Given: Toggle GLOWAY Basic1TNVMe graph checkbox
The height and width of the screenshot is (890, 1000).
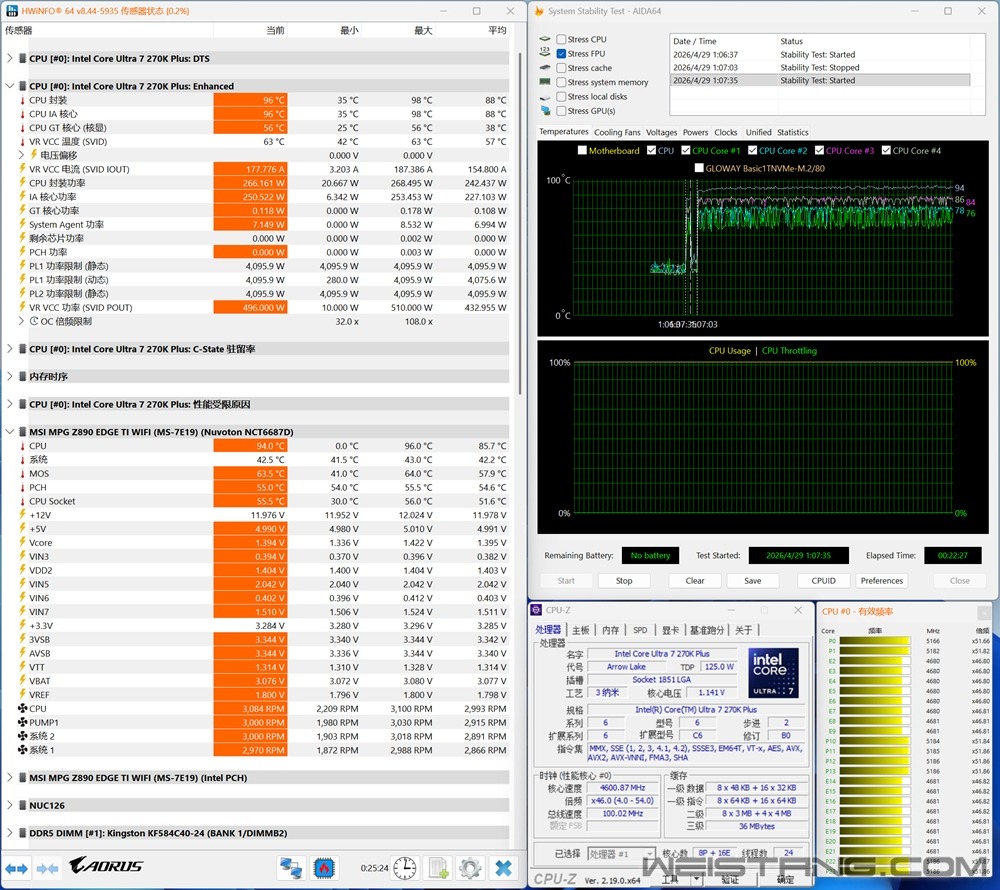Looking at the screenshot, I should pyautogui.click(x=699, y=168).
